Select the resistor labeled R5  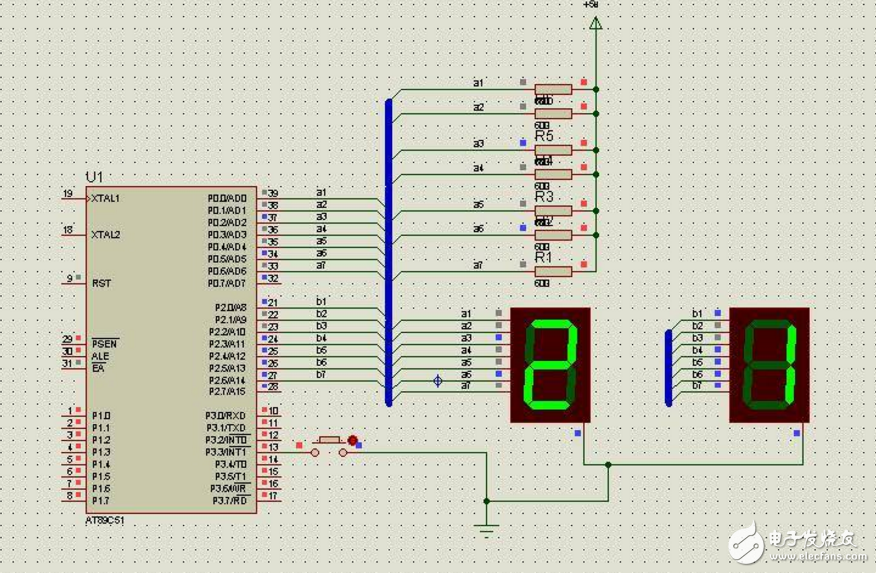coord(552,150)
